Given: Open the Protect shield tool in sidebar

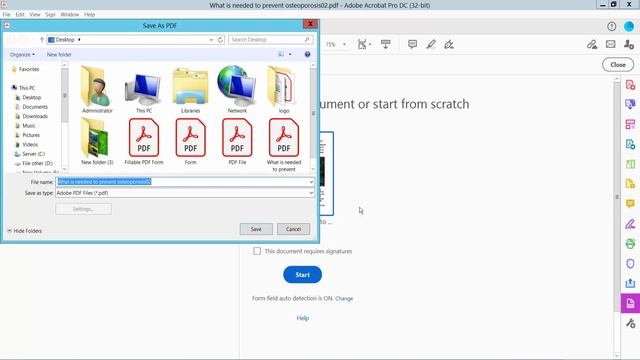Looking at the screenshot, I should (630, 263).
